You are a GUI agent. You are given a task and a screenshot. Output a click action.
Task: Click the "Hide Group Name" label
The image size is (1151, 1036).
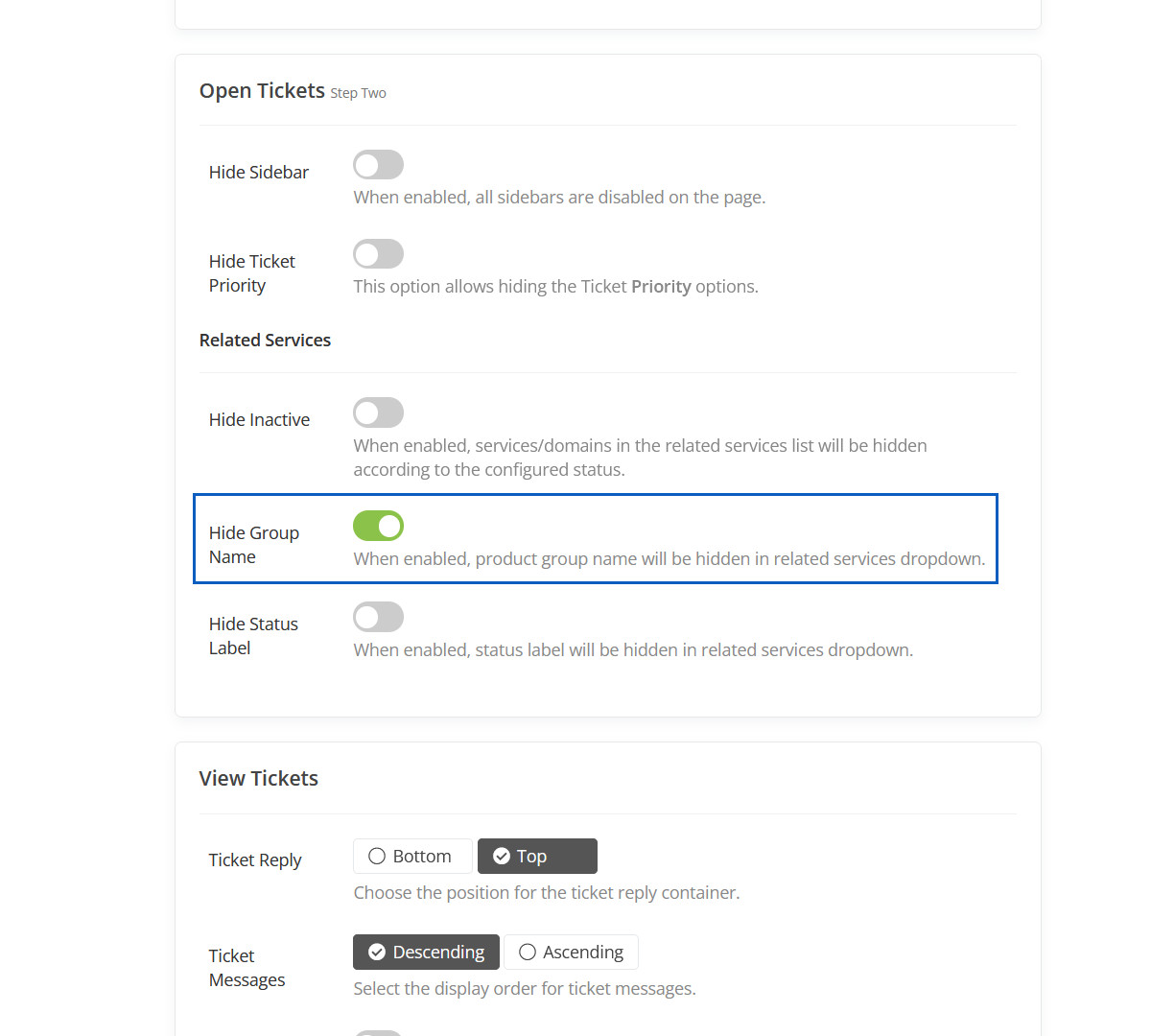point(253,545)
